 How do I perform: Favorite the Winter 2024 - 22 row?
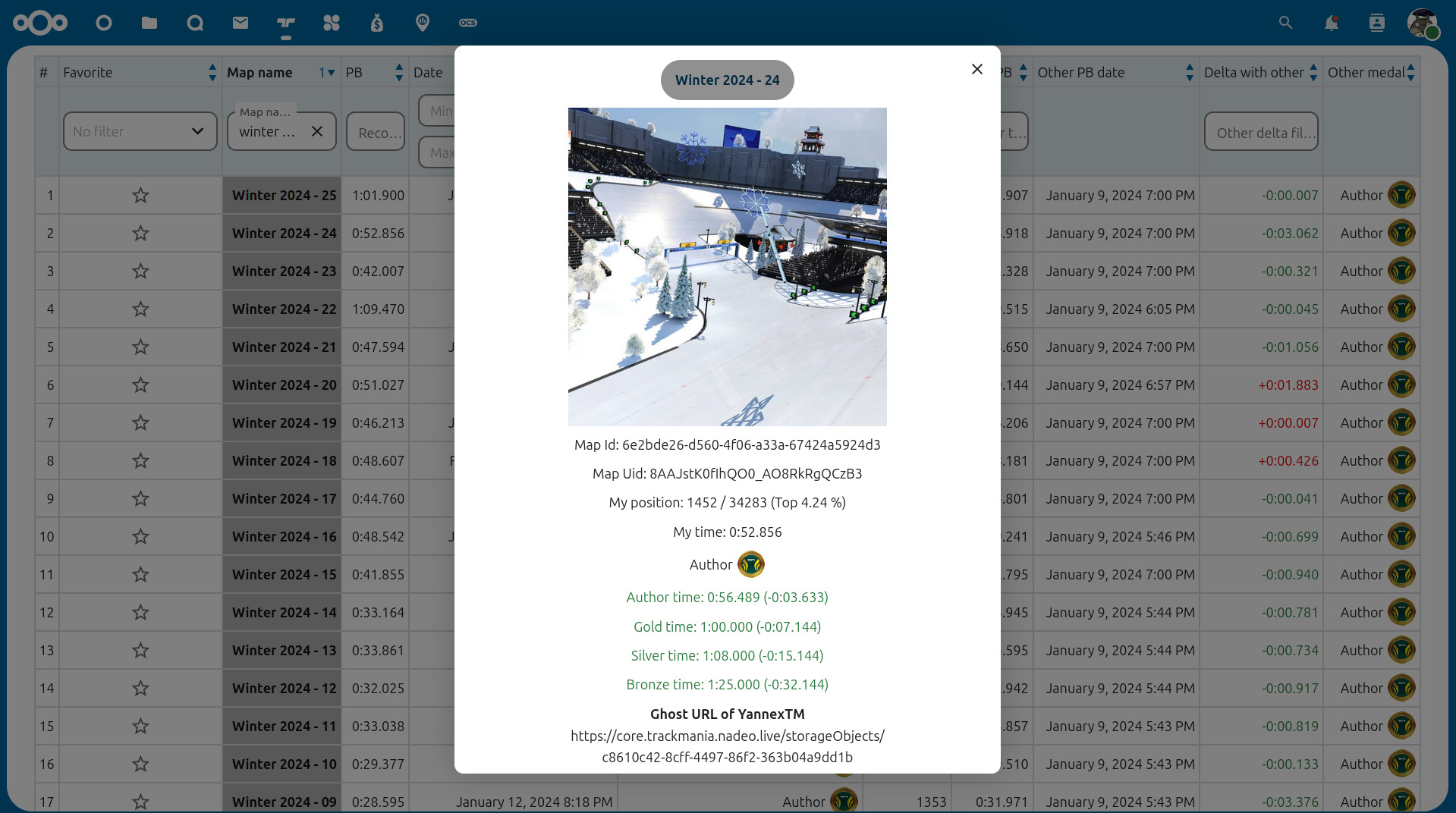pyautogui.click(x=140, y=309)
